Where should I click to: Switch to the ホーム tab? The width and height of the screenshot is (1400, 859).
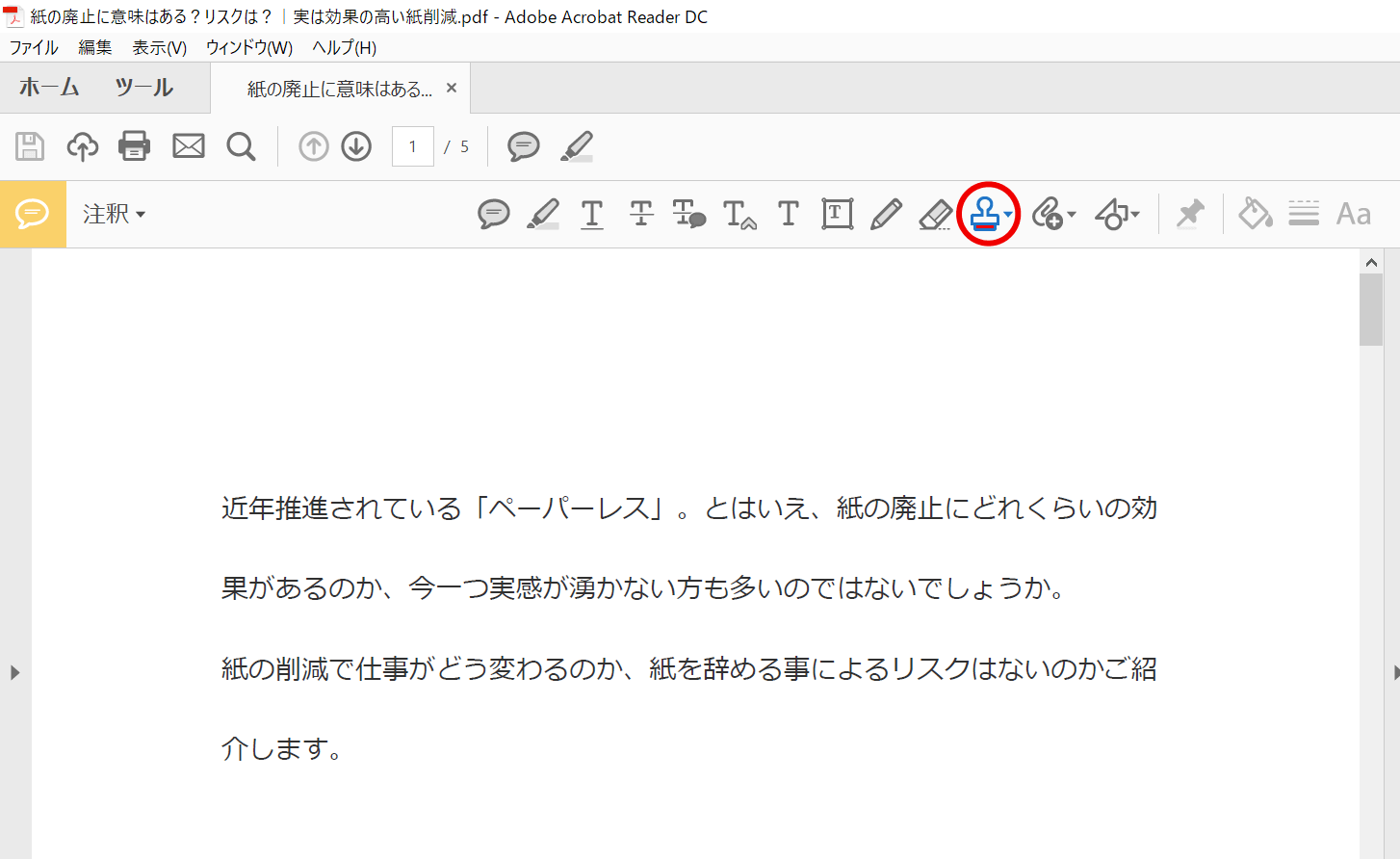[49, 88]
